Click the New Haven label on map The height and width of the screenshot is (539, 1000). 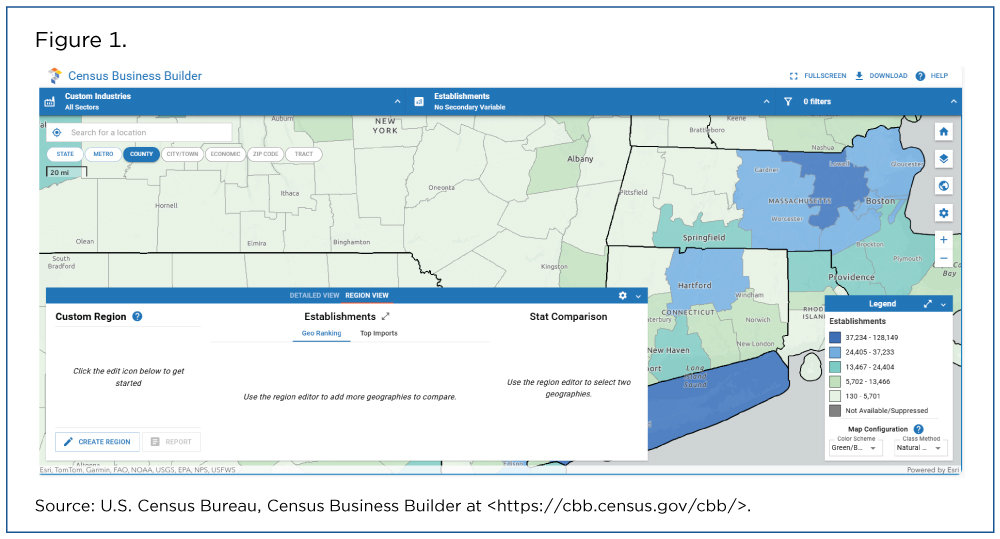[x=668, y=350]
